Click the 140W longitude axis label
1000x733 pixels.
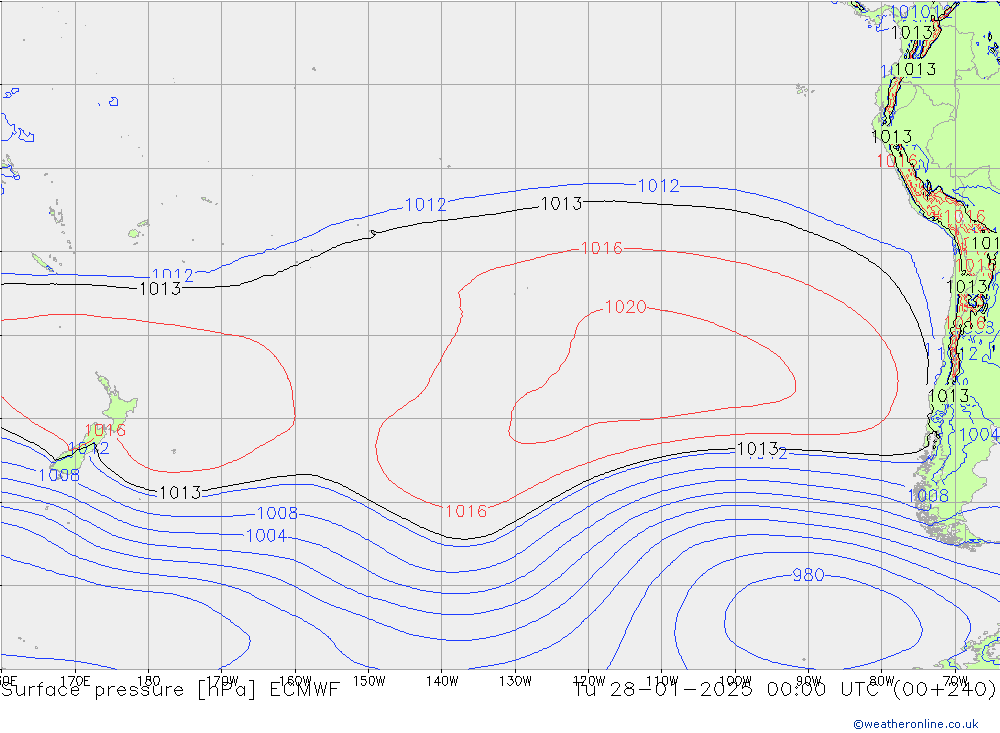tap(442, 681)
